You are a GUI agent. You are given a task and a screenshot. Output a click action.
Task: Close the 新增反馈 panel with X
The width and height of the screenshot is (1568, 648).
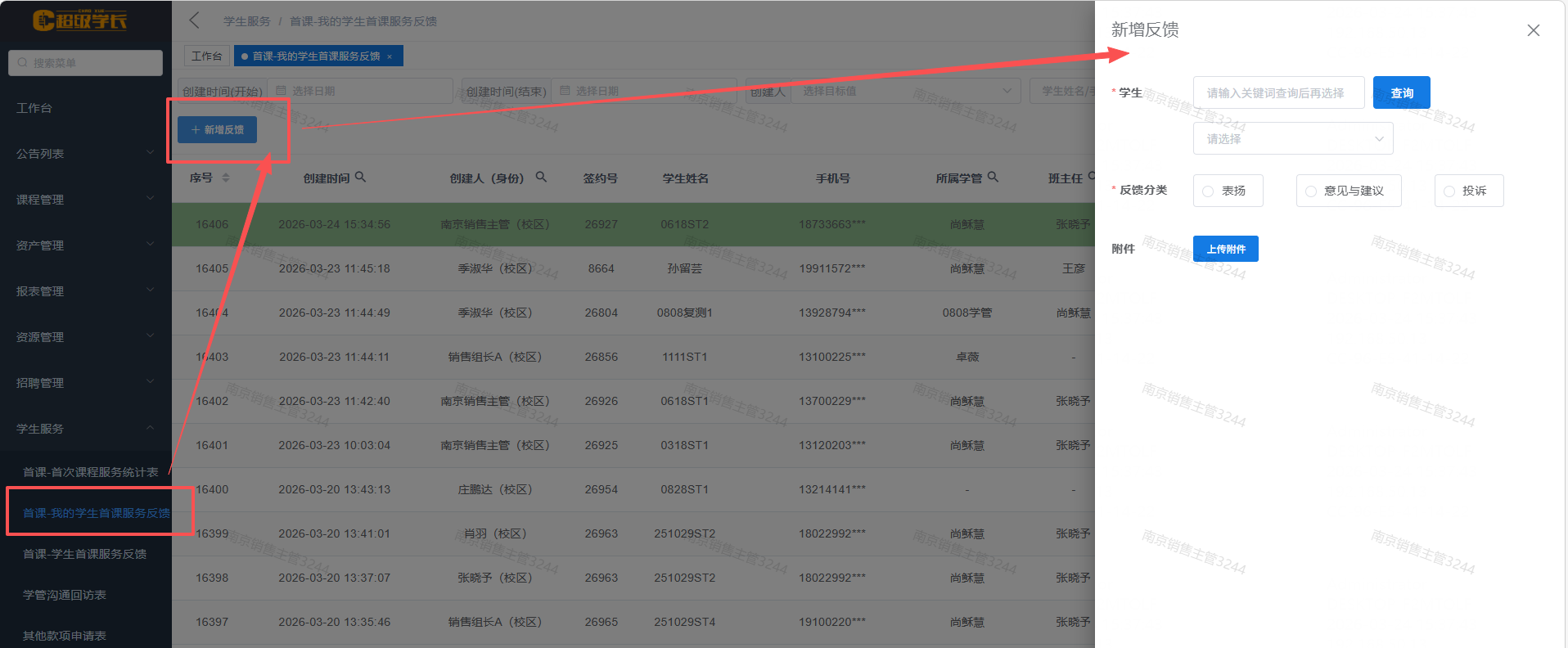[x=1533, y=30]
